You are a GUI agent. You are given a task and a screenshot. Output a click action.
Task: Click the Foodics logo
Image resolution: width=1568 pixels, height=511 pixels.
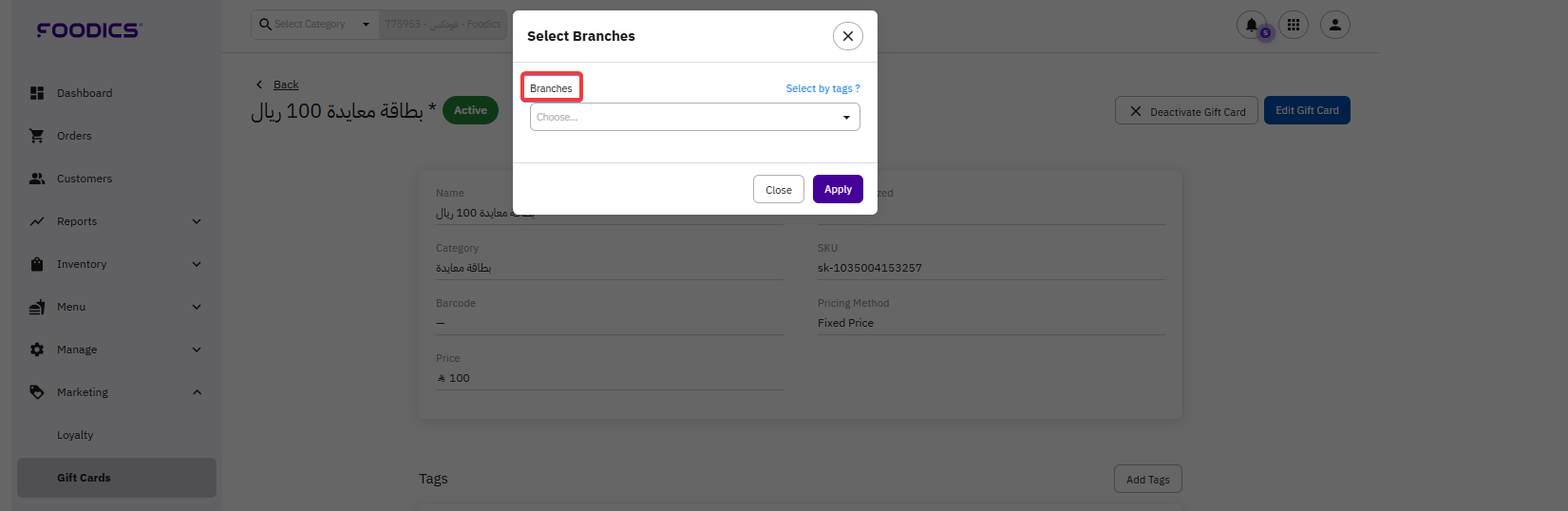(89, 30)
